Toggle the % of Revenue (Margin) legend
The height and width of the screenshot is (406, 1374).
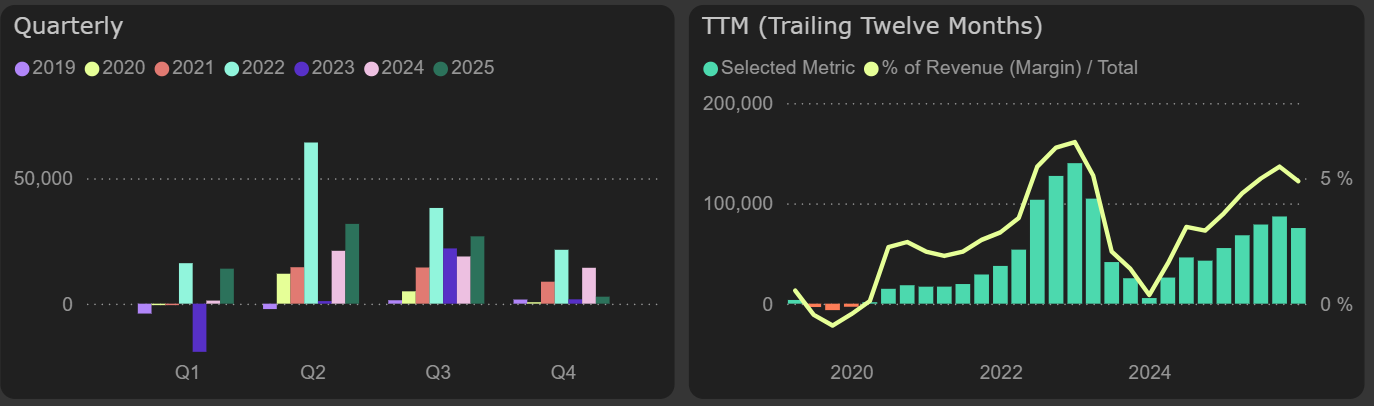(x=870, y=68)
